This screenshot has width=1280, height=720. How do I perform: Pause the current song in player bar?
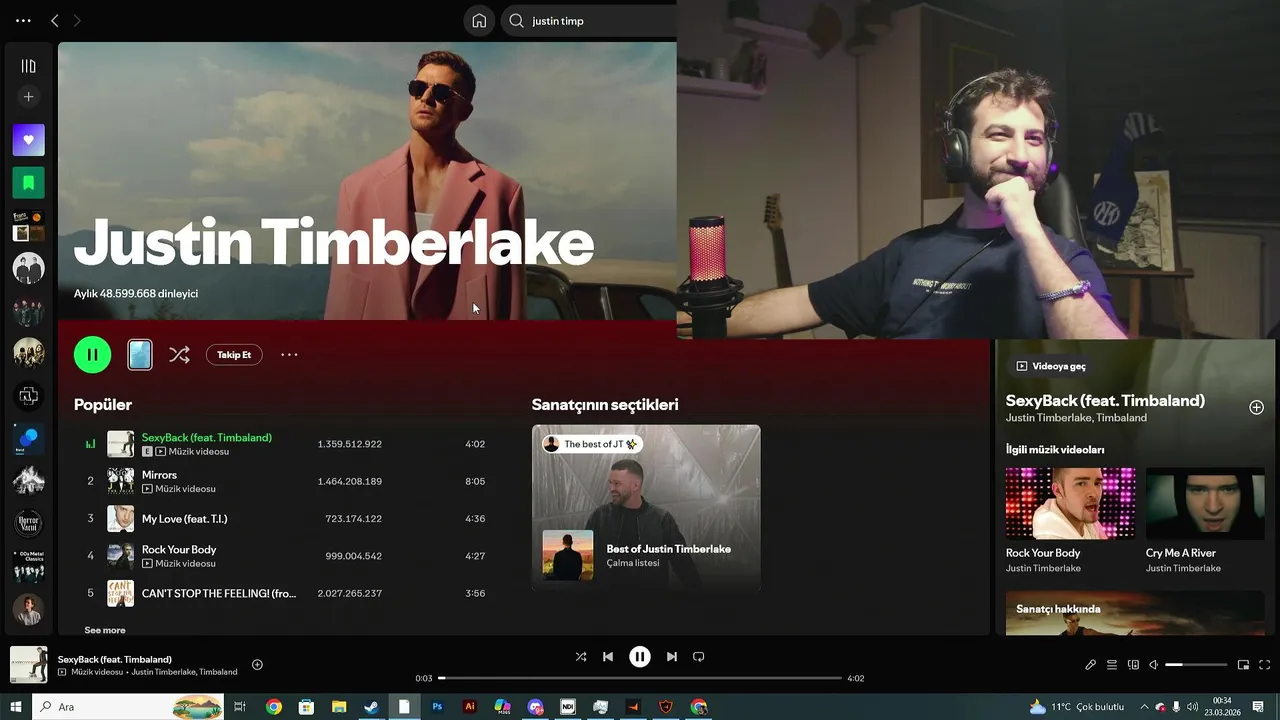point(640,657)
